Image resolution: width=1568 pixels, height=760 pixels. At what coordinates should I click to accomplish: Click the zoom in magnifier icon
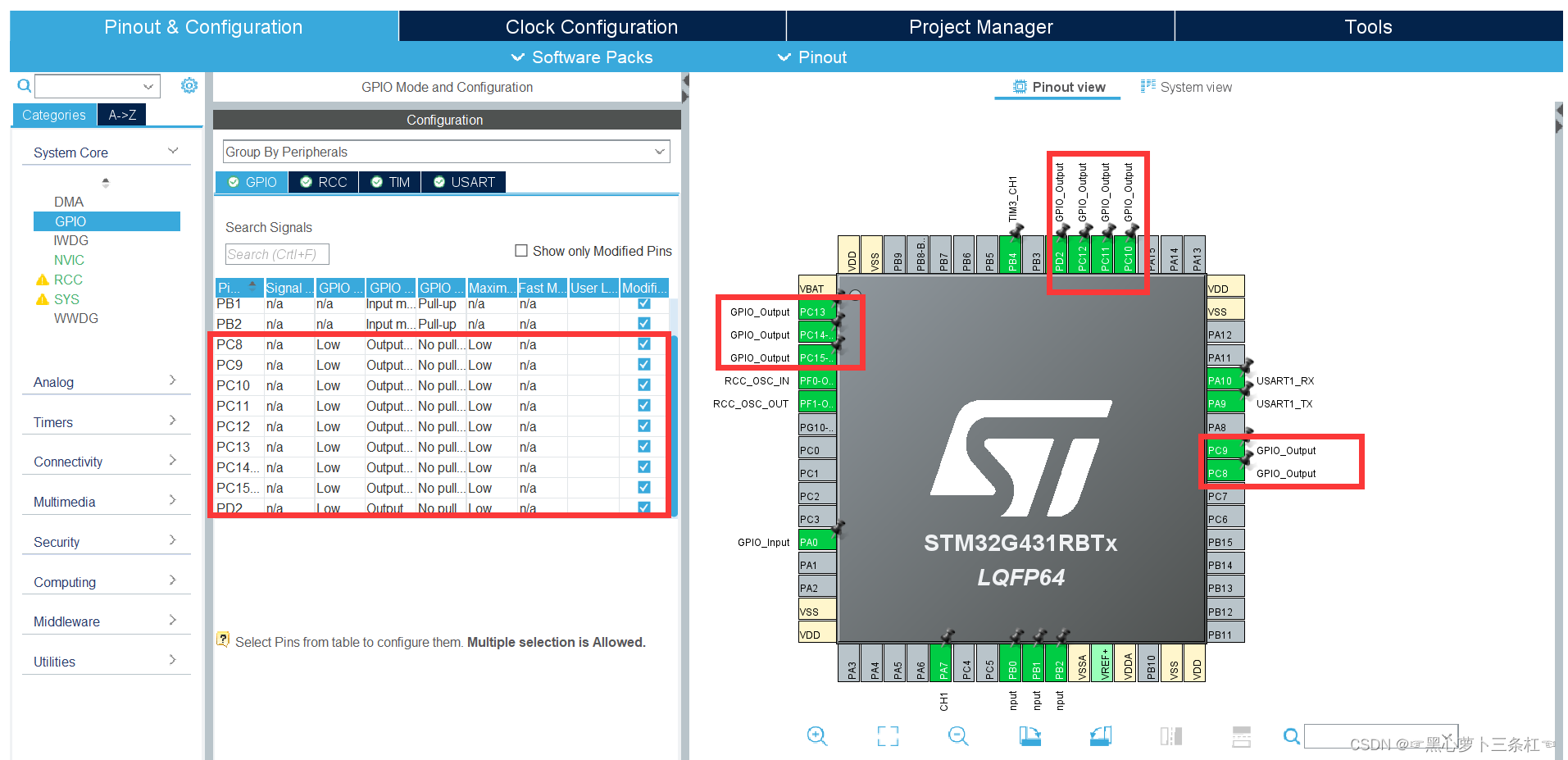click(x=816, y=736)
